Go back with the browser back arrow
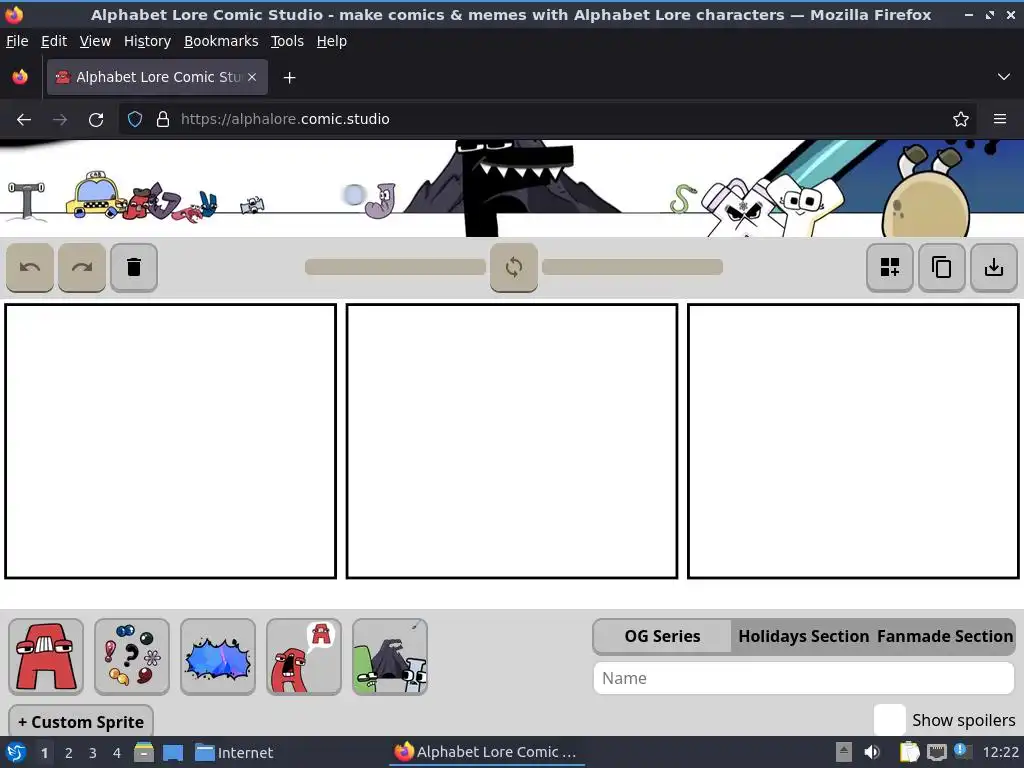The height and width of the screenshot is (768, 1024). [24, 120]
